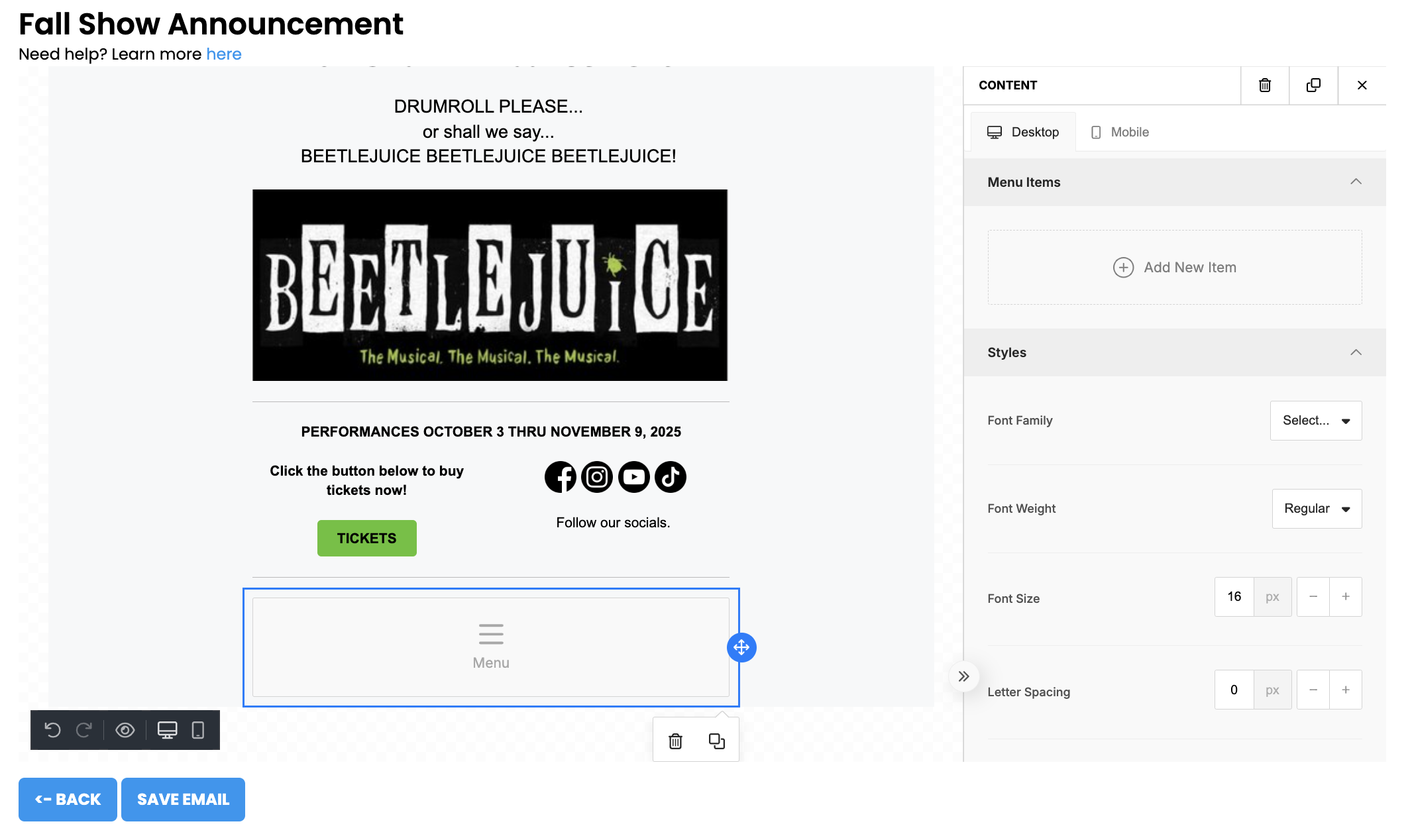This screenshot has width=1410, height=840.
Task: Increase Font Size with plus stepper
Action: [x=1345, y=597]
